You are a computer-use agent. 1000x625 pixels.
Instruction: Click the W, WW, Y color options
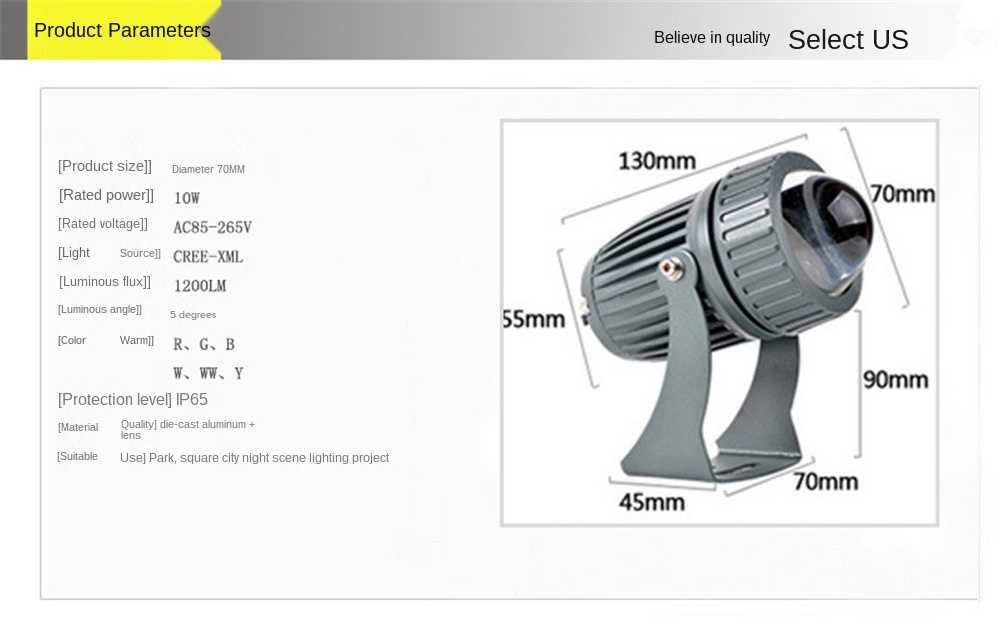208,373
